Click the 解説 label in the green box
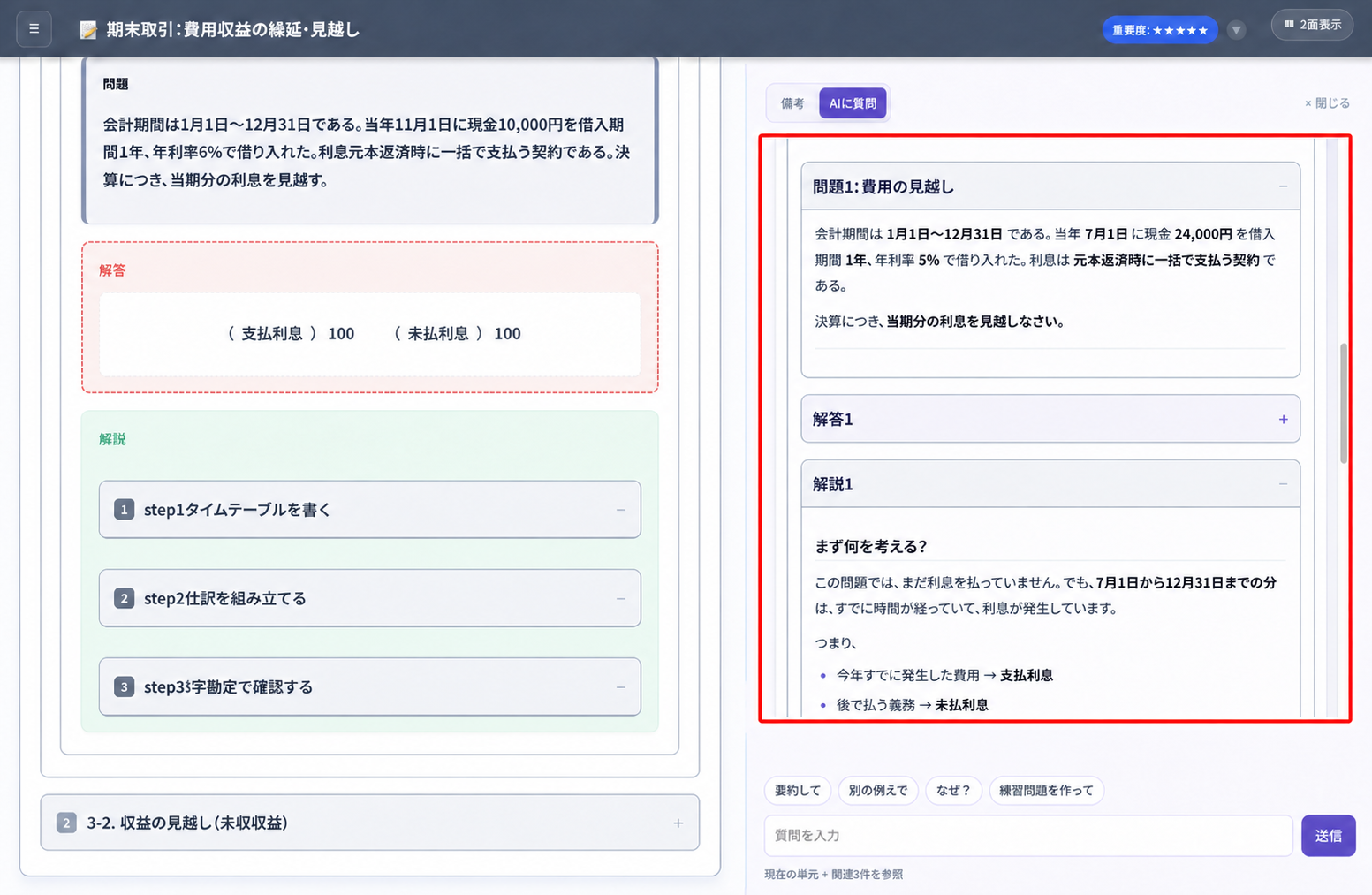1372x895 pixels. [x=112, y=439]
